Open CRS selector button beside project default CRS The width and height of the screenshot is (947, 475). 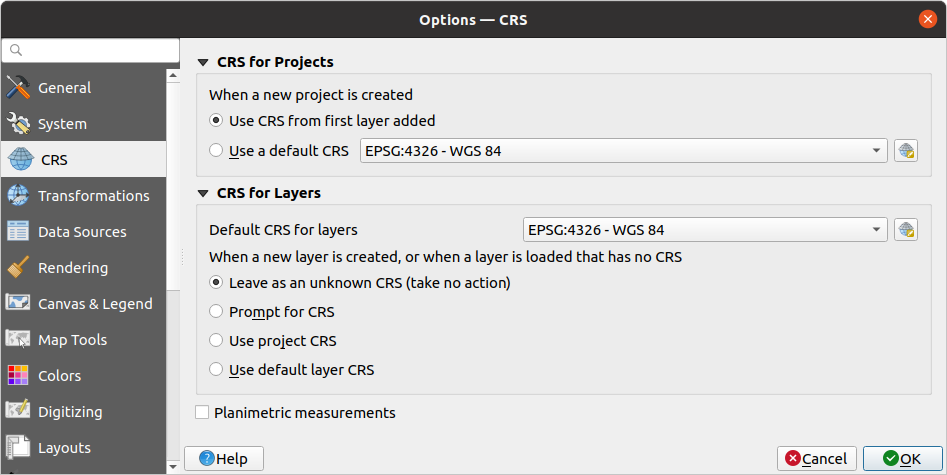(x=906, y=151)
